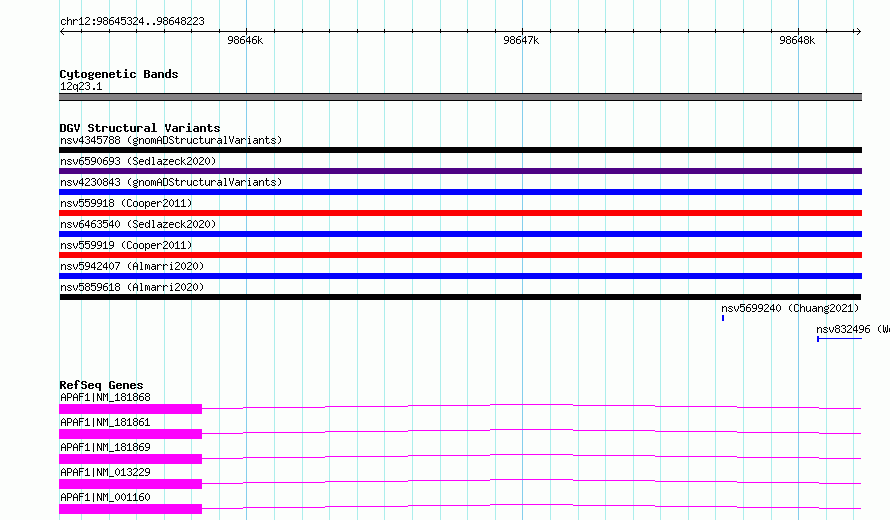Click the purple nsv6590693 variant bar
This screenshot has width=890, height=520.
pos(460,171)
